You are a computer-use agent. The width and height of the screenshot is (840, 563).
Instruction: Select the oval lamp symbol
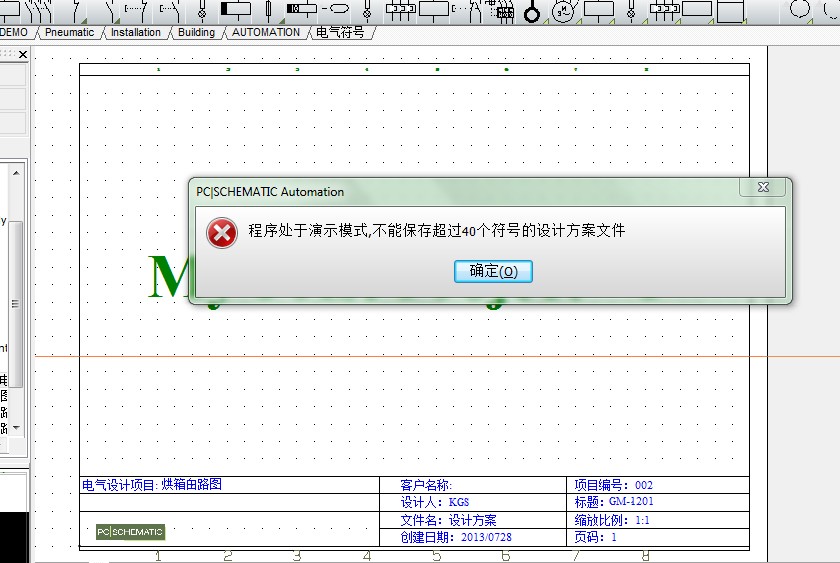click(339, 10)
